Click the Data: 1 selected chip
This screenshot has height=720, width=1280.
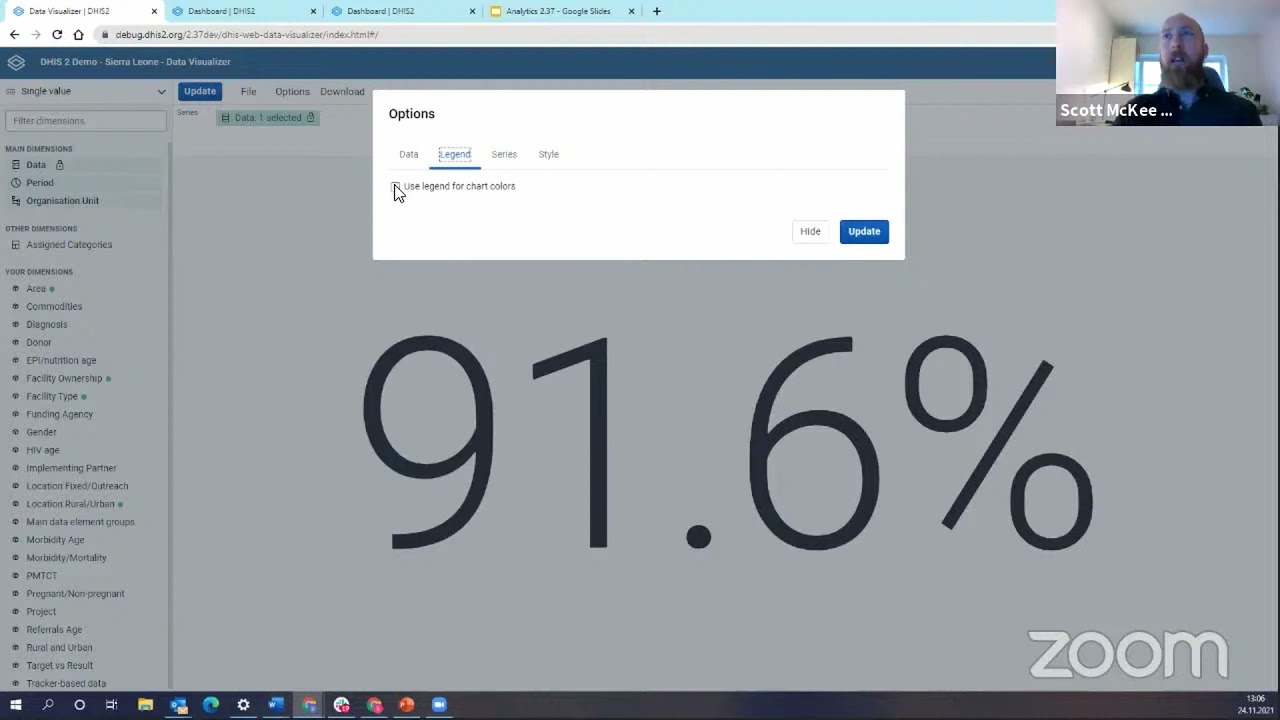tap(268, 118)
